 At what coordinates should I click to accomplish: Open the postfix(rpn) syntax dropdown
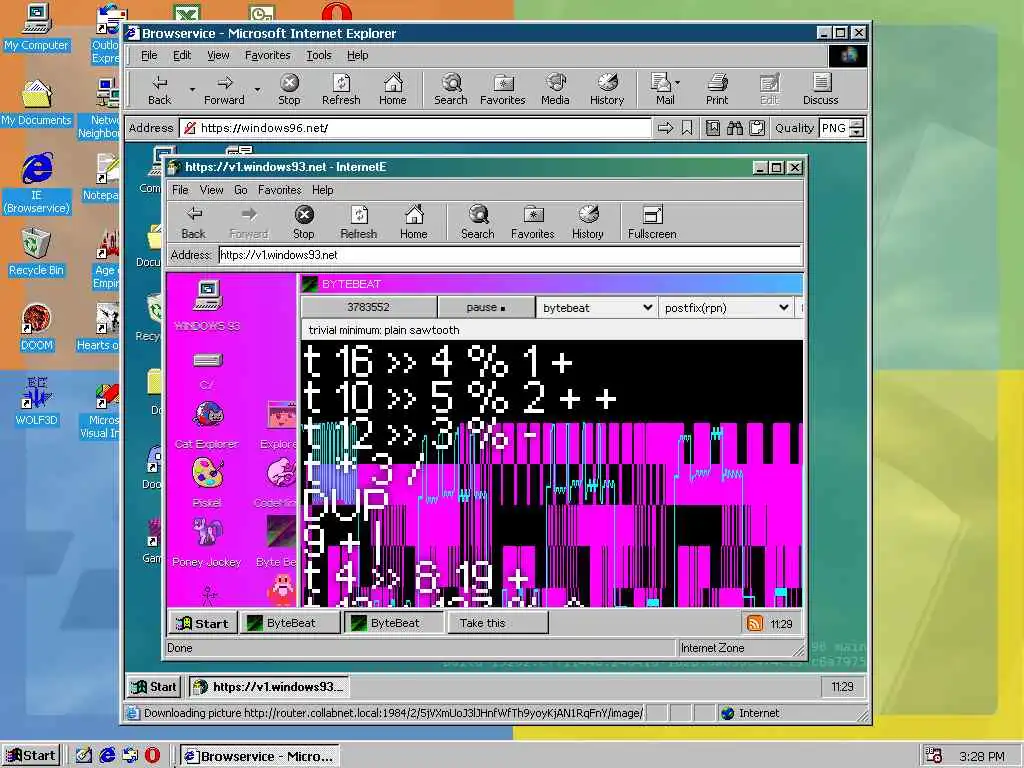pyautogui.click(x=726, y=308)
